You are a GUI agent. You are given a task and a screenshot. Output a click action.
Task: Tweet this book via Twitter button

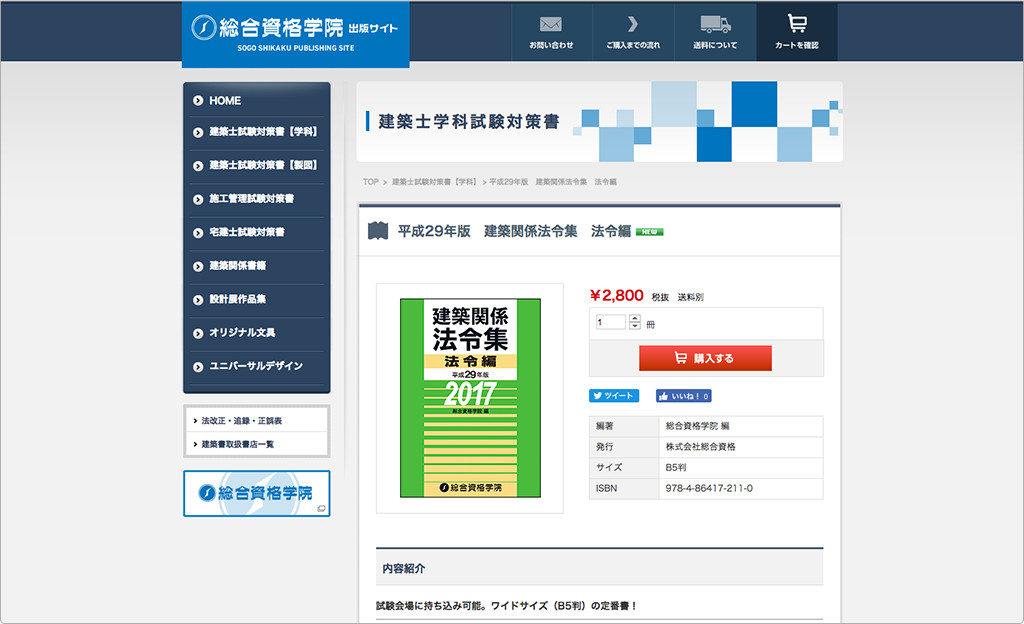[x=614, y=396]
